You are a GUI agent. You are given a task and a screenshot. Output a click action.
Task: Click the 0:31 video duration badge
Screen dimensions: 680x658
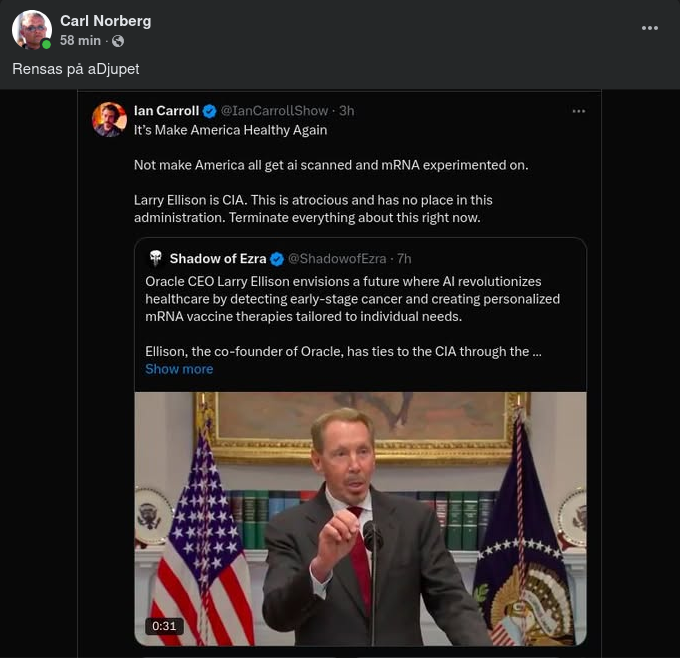point(163,626)
